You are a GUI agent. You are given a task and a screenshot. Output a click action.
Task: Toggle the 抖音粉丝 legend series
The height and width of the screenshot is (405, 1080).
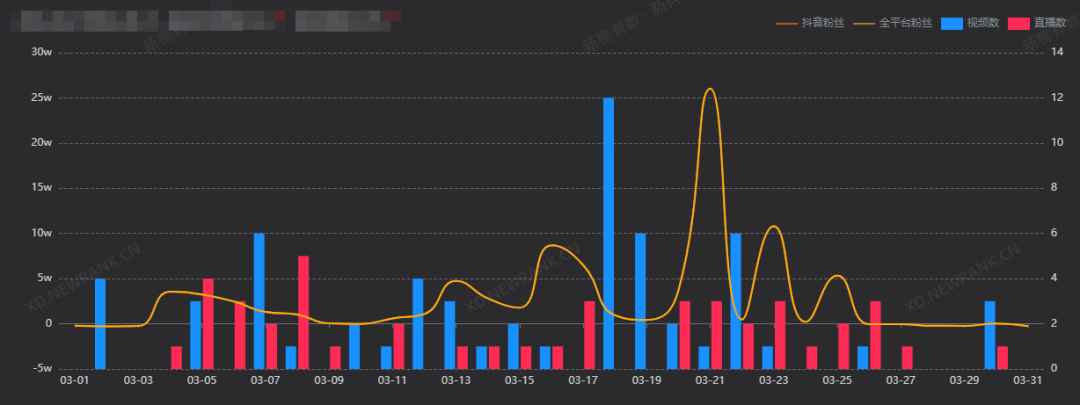(x=809, y=23)
